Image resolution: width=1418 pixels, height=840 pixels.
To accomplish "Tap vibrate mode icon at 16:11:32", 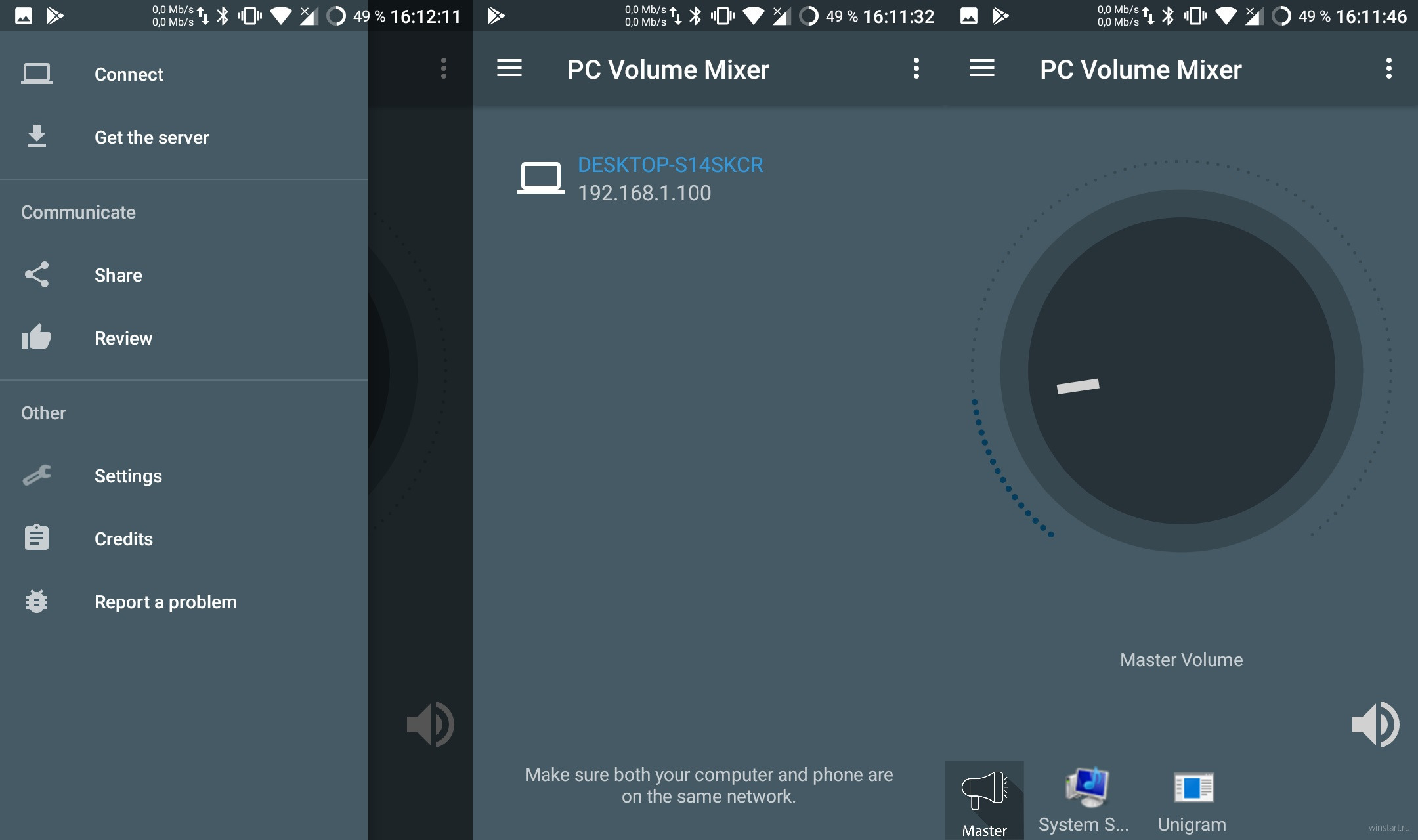I will [x=723, y=16].
